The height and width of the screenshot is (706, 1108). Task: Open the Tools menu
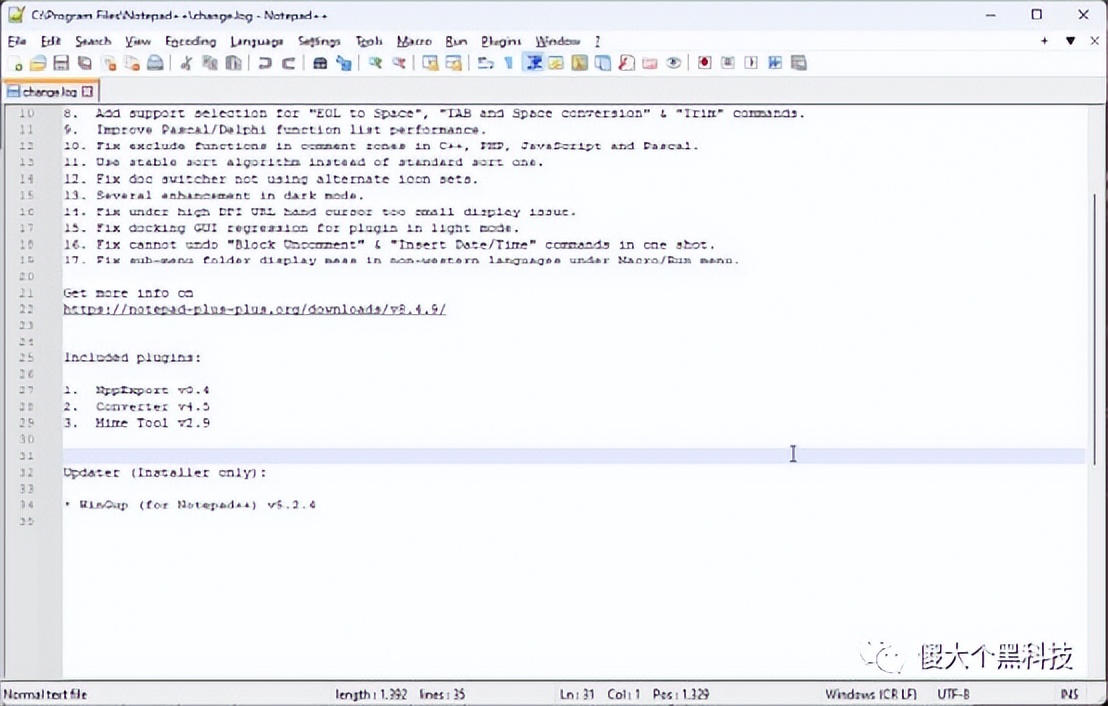tap(369, 41)
